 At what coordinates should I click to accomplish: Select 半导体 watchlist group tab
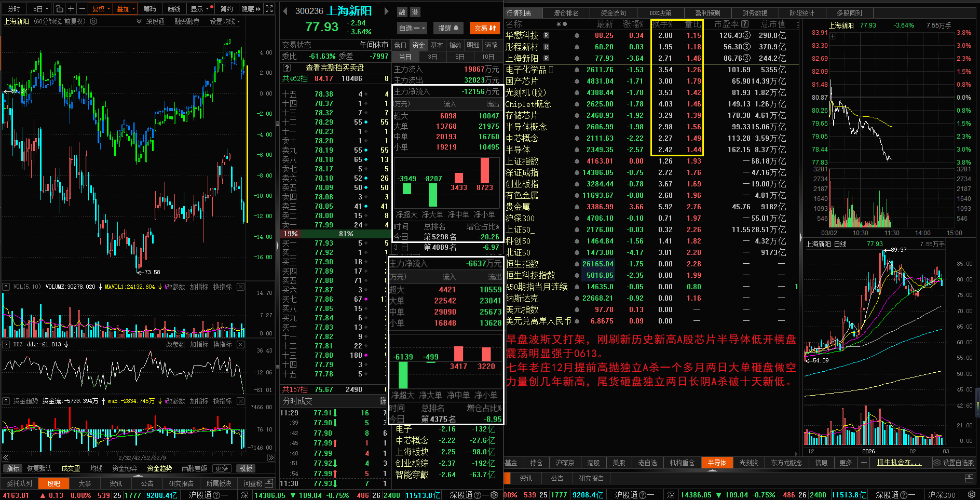click(717, 462)
